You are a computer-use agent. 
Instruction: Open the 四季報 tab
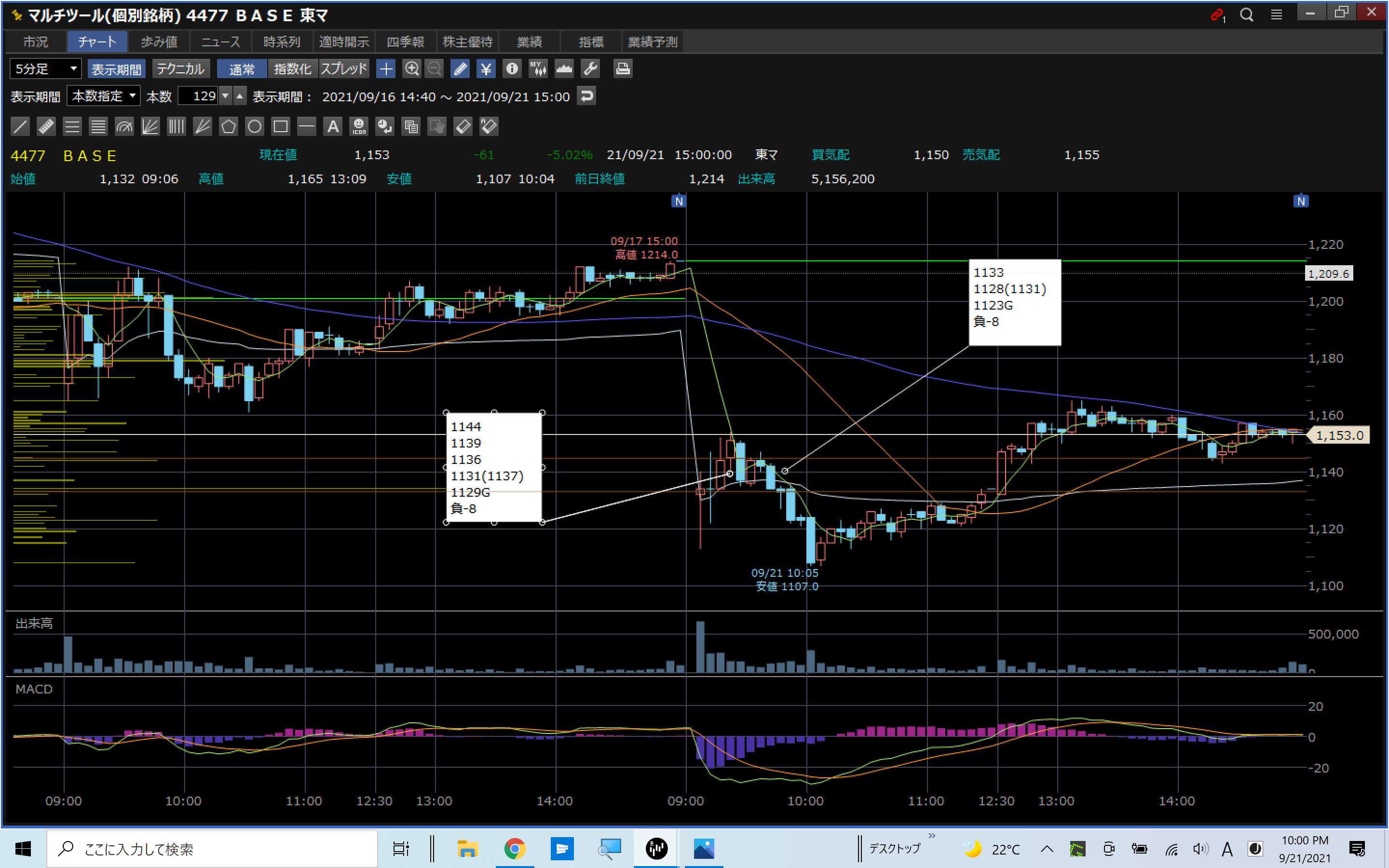[x=405, y=42]
